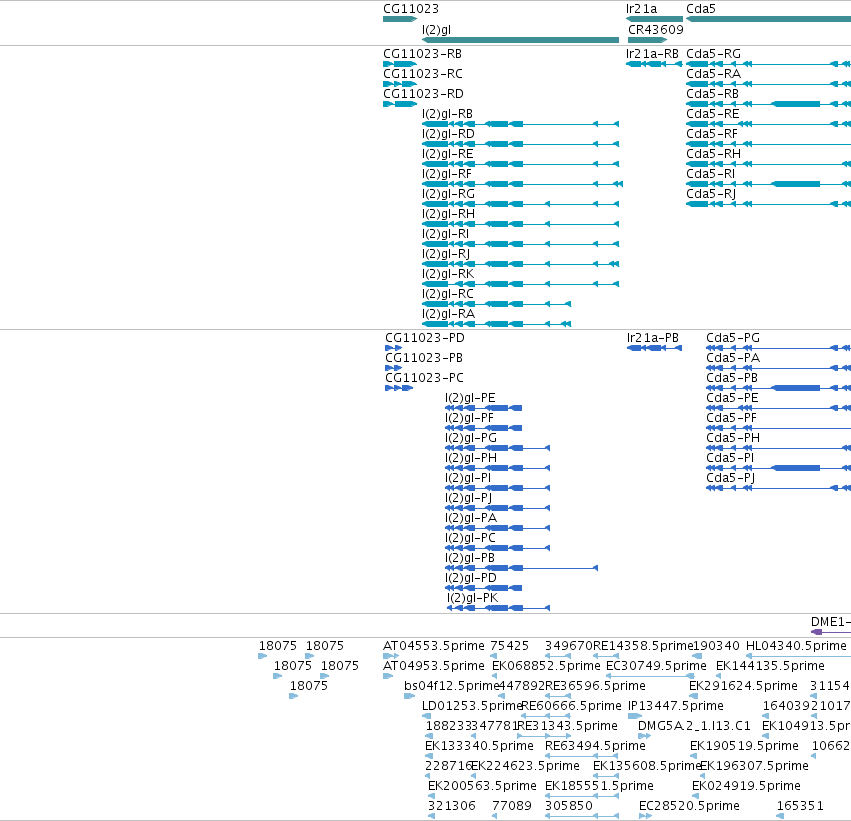The image size is (851, 821).
Task: Select transcript label CG11023-RC
Action: click(423, 74)
